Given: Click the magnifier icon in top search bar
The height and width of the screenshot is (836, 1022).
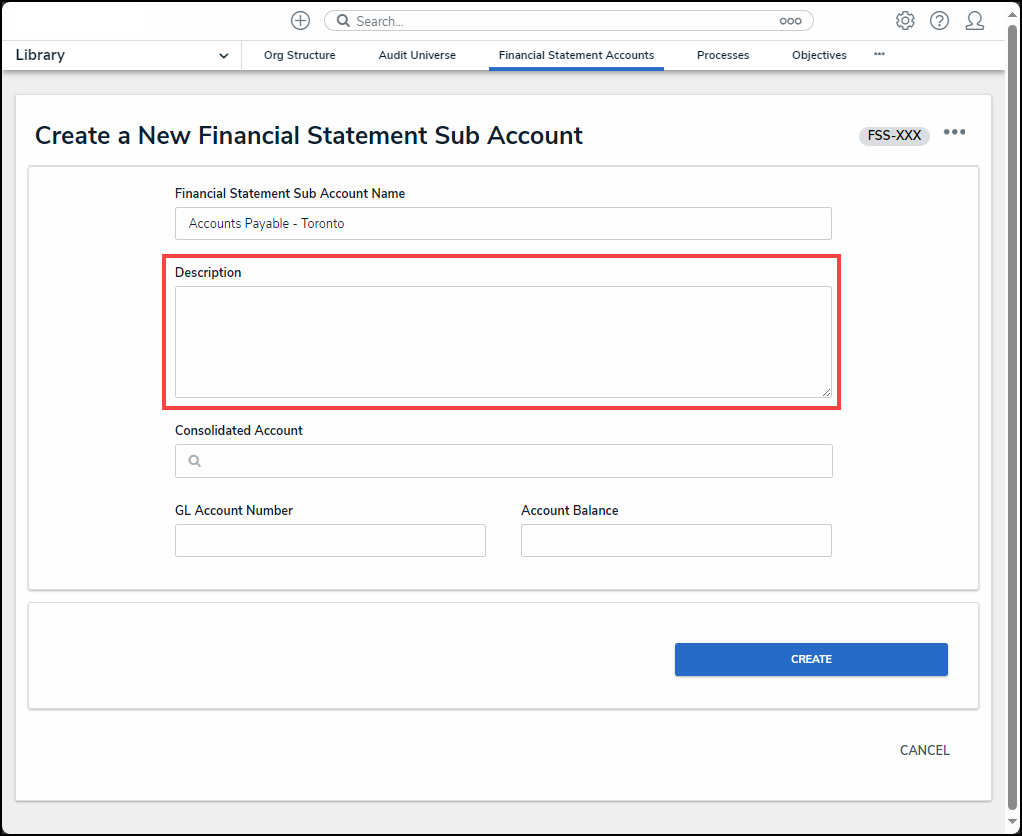Looking at the screenshot, I should (342, 21).
